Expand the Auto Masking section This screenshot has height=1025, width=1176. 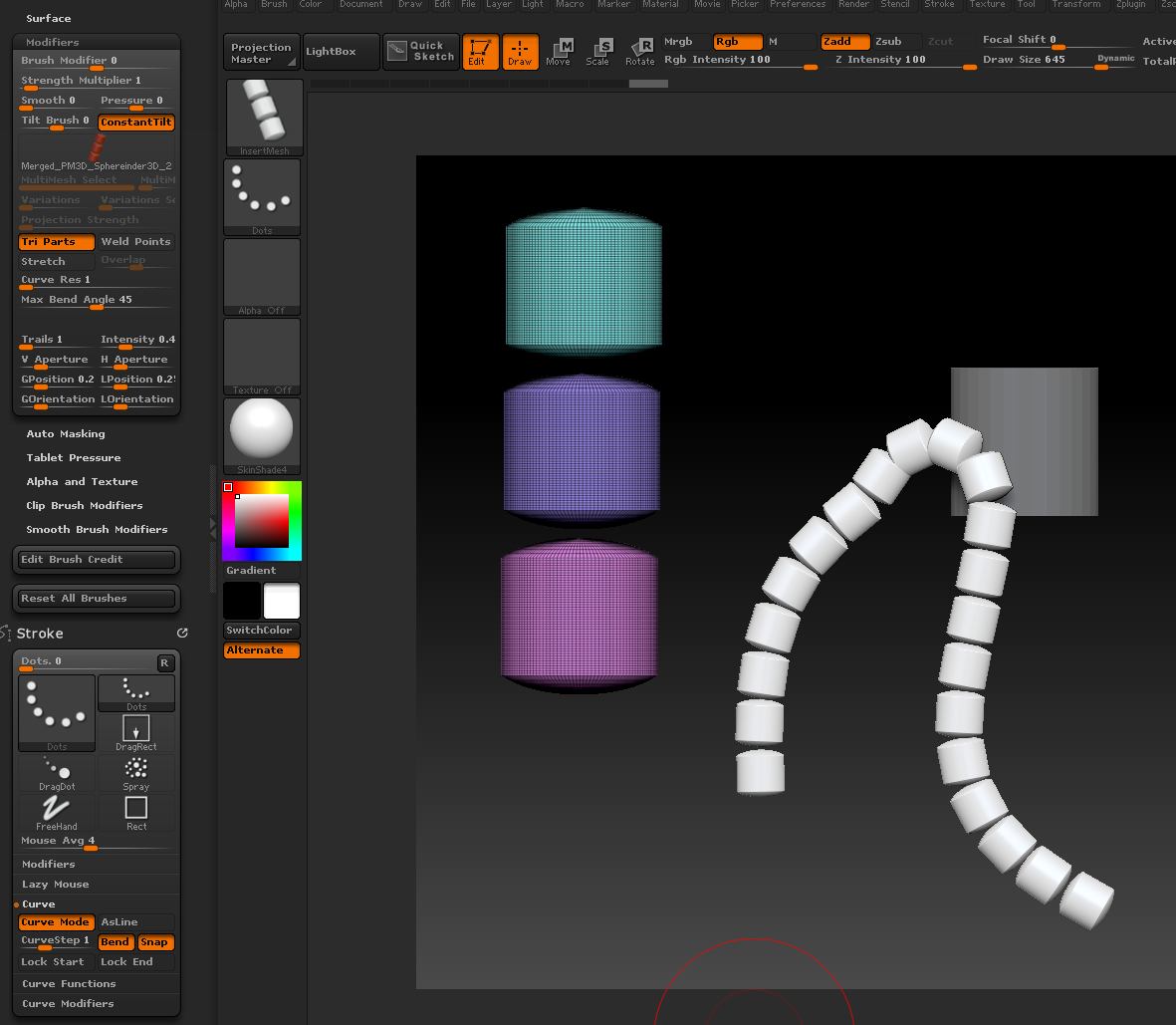click(66, 434)
